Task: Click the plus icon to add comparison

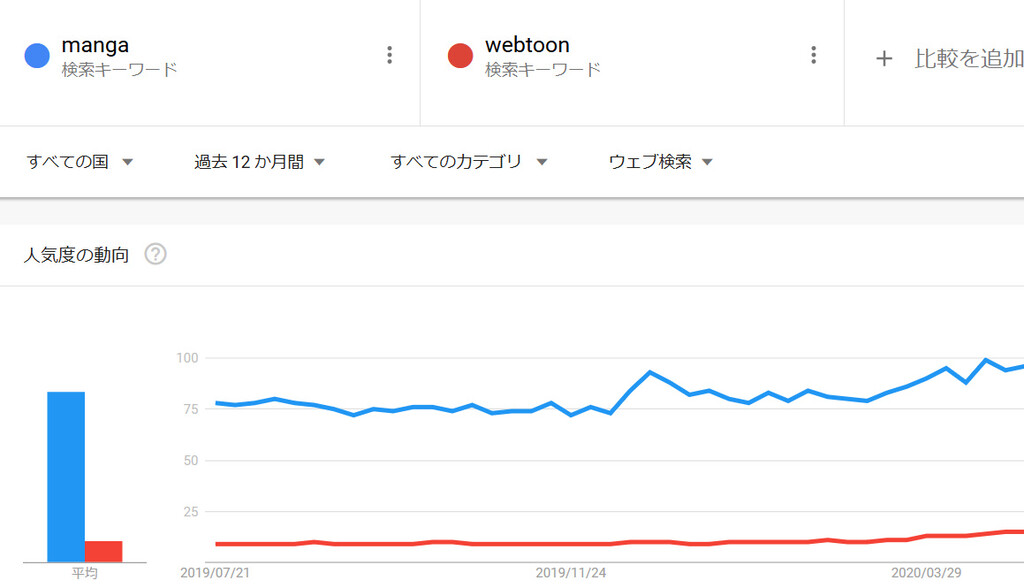Action: coord(884,59)
